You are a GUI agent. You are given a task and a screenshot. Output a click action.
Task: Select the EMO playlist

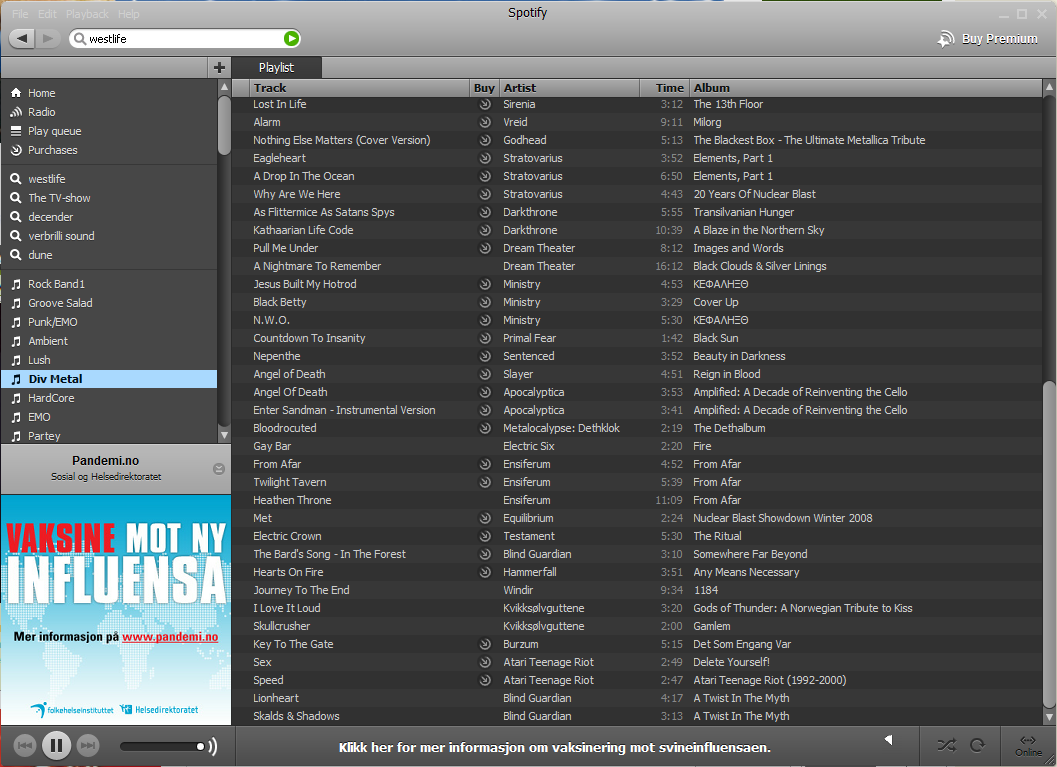[38, 417]
